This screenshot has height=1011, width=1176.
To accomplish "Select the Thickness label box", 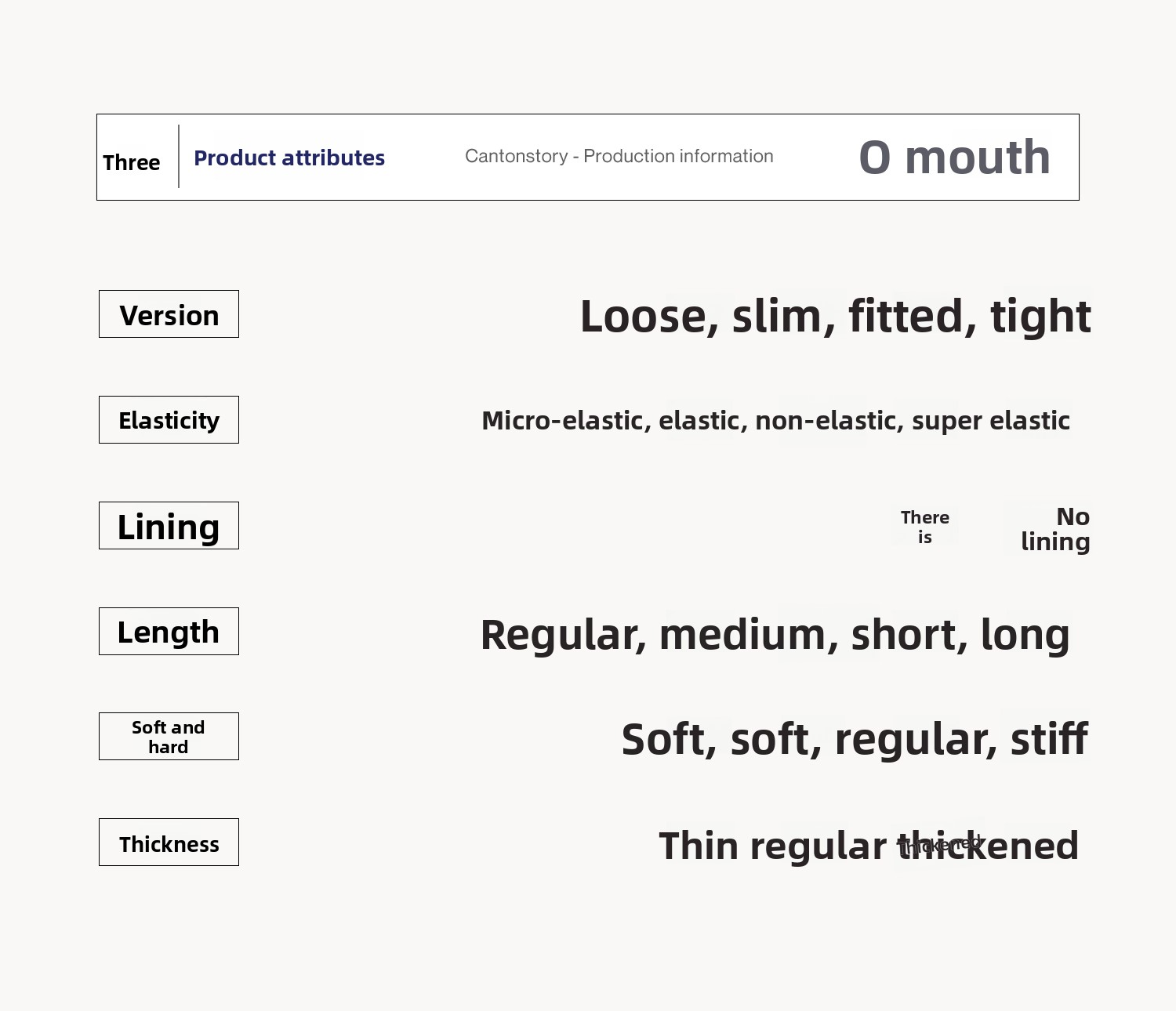I will pyautogui.click(x=169, y=842).
